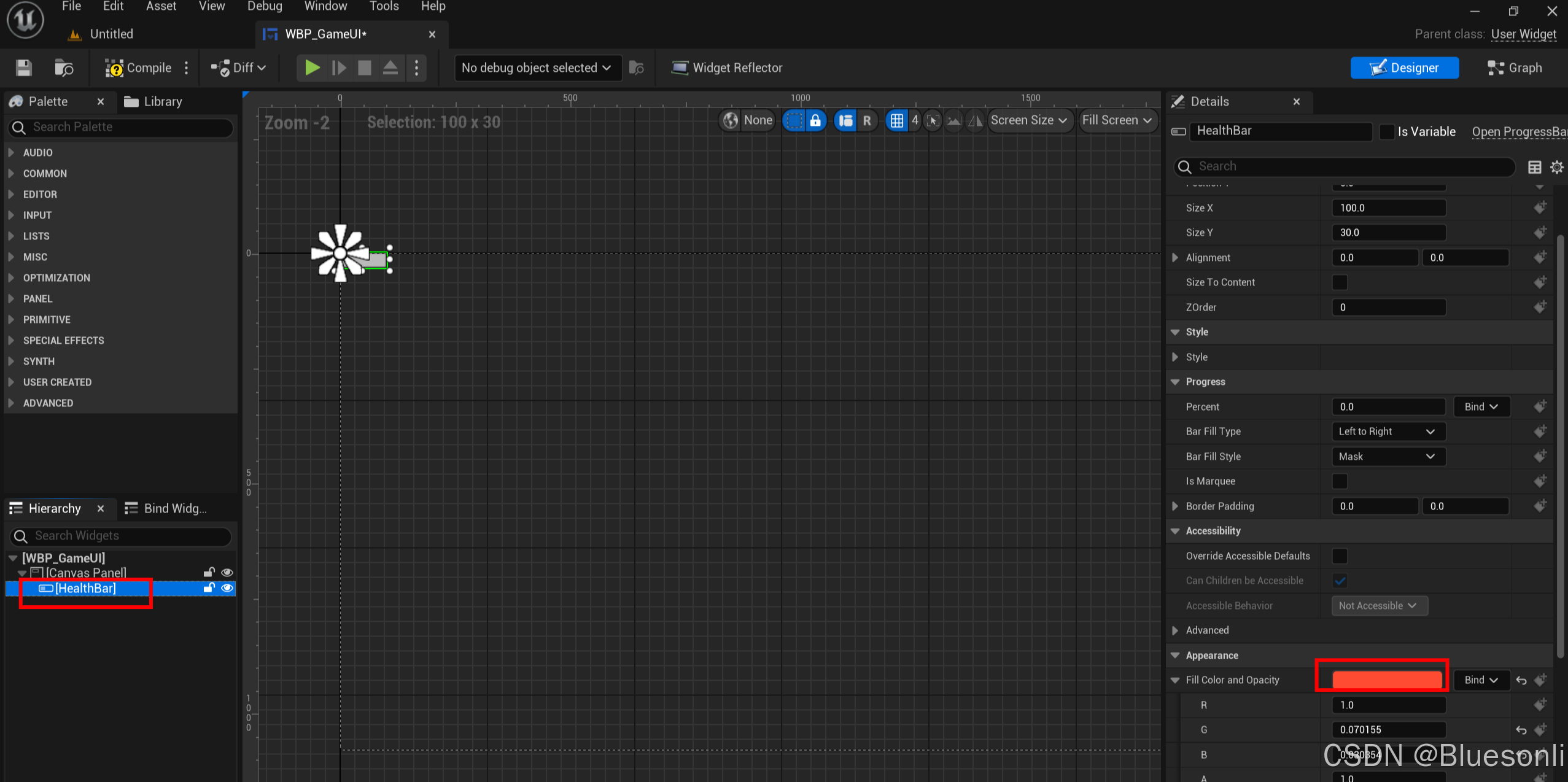Toggle dashed outline display icon
The height and width of the screenshot is (782, 1568).
pos(794,120)
